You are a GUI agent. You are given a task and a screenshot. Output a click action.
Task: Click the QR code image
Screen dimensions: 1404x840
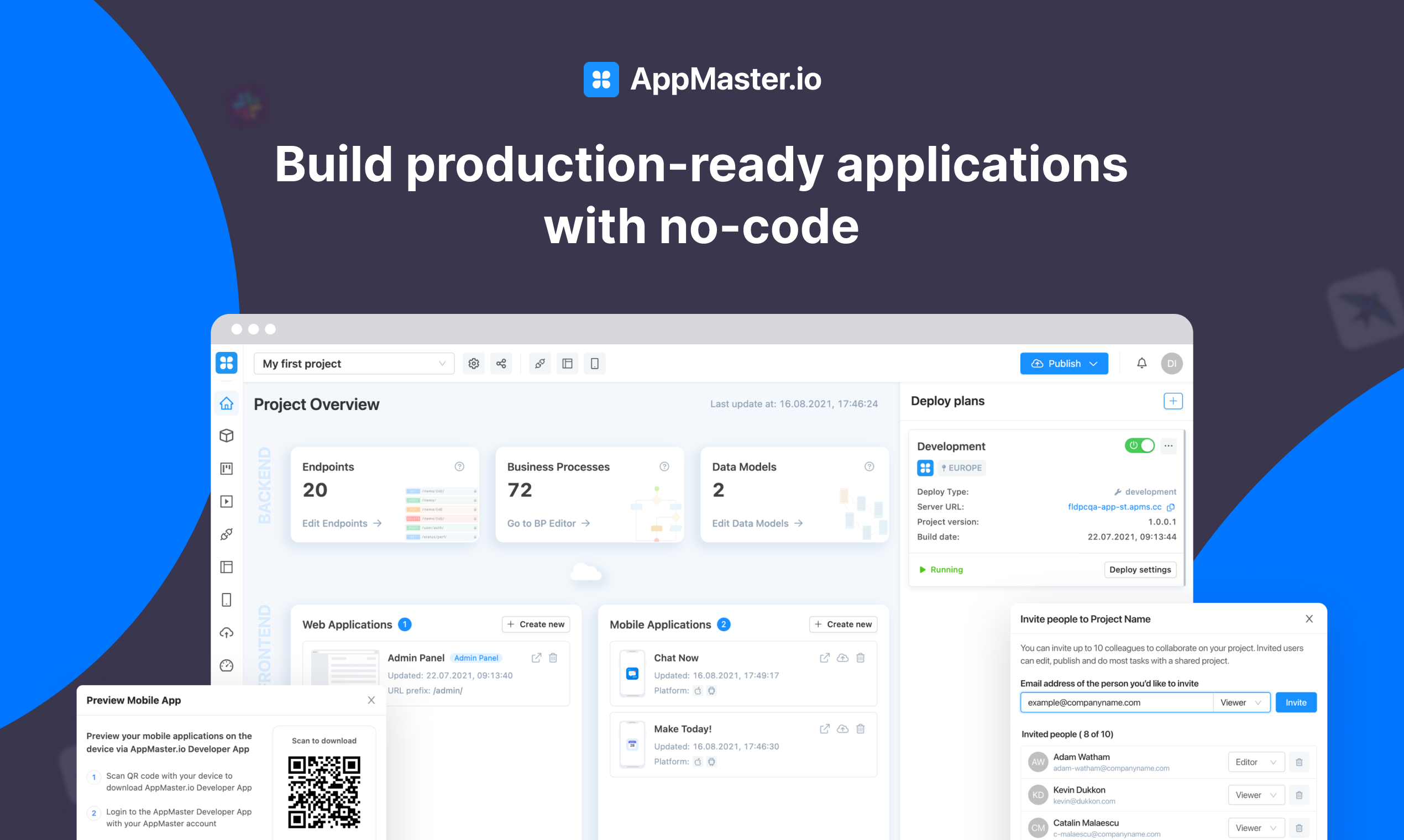[x=324, y=792]
